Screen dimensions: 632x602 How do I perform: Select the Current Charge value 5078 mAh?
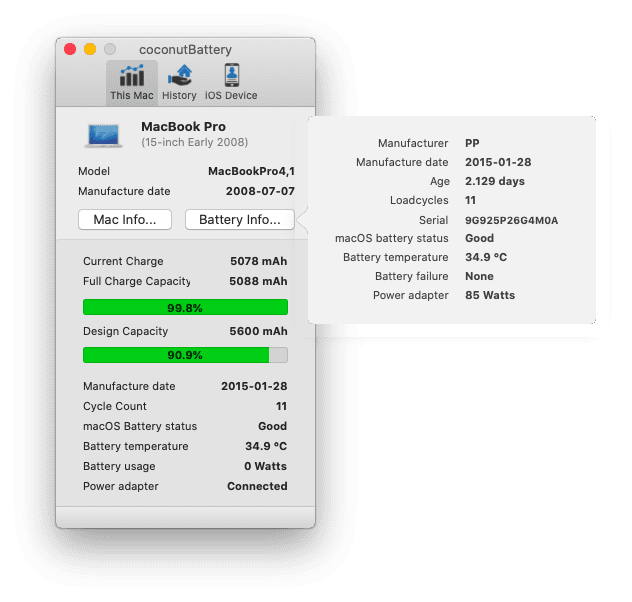[259, 261]
